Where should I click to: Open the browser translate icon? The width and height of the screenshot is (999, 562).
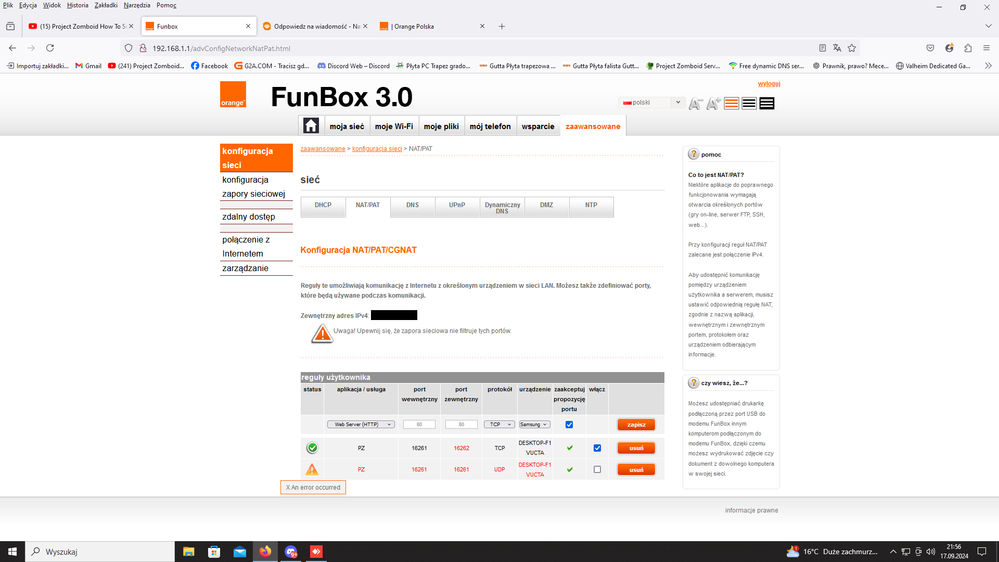click(x=837, y=48)
